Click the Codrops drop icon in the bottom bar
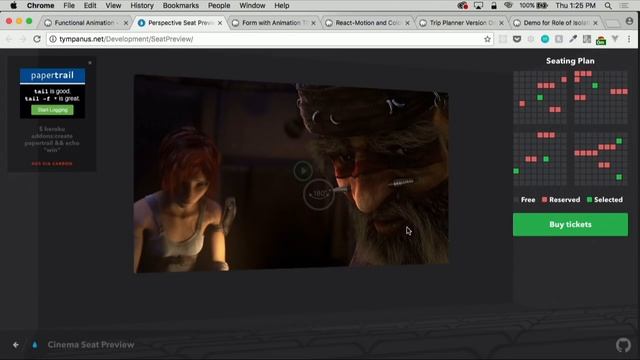Screen dimensions: 640x360 [35, 345]
